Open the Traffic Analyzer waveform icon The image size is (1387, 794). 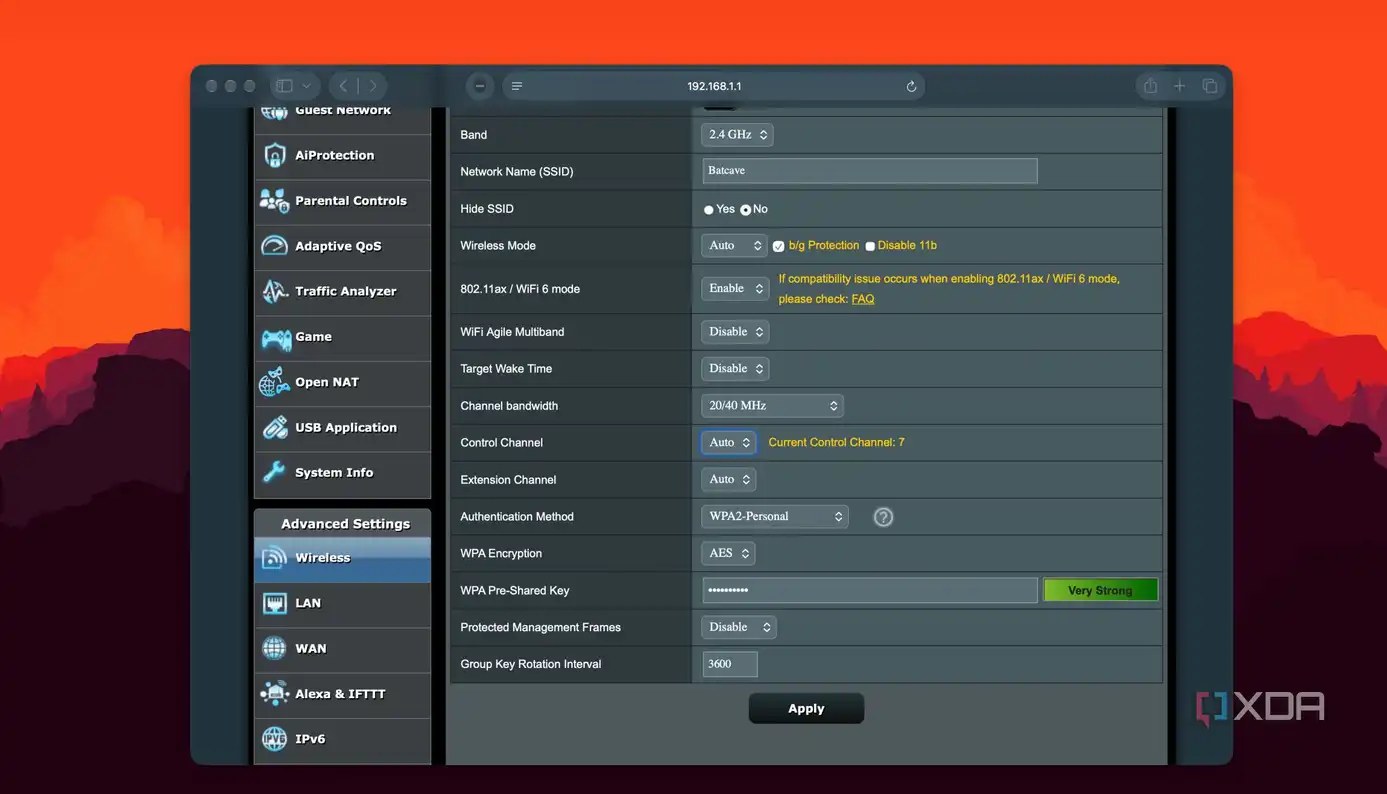tap(275, 291)
